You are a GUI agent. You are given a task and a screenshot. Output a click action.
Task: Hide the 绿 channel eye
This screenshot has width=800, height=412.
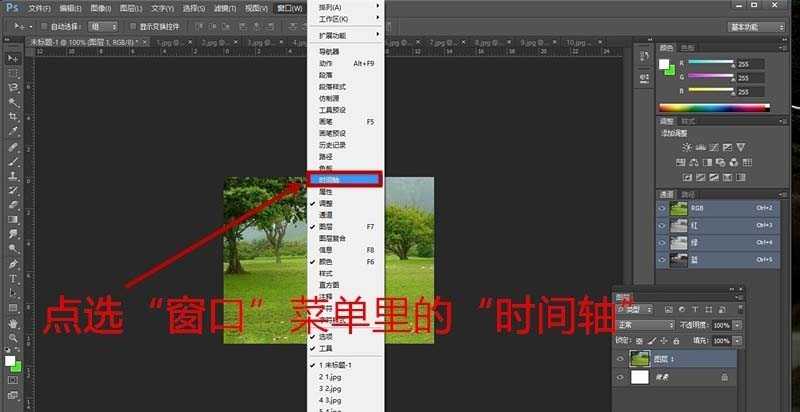click(x=662, y=243)
